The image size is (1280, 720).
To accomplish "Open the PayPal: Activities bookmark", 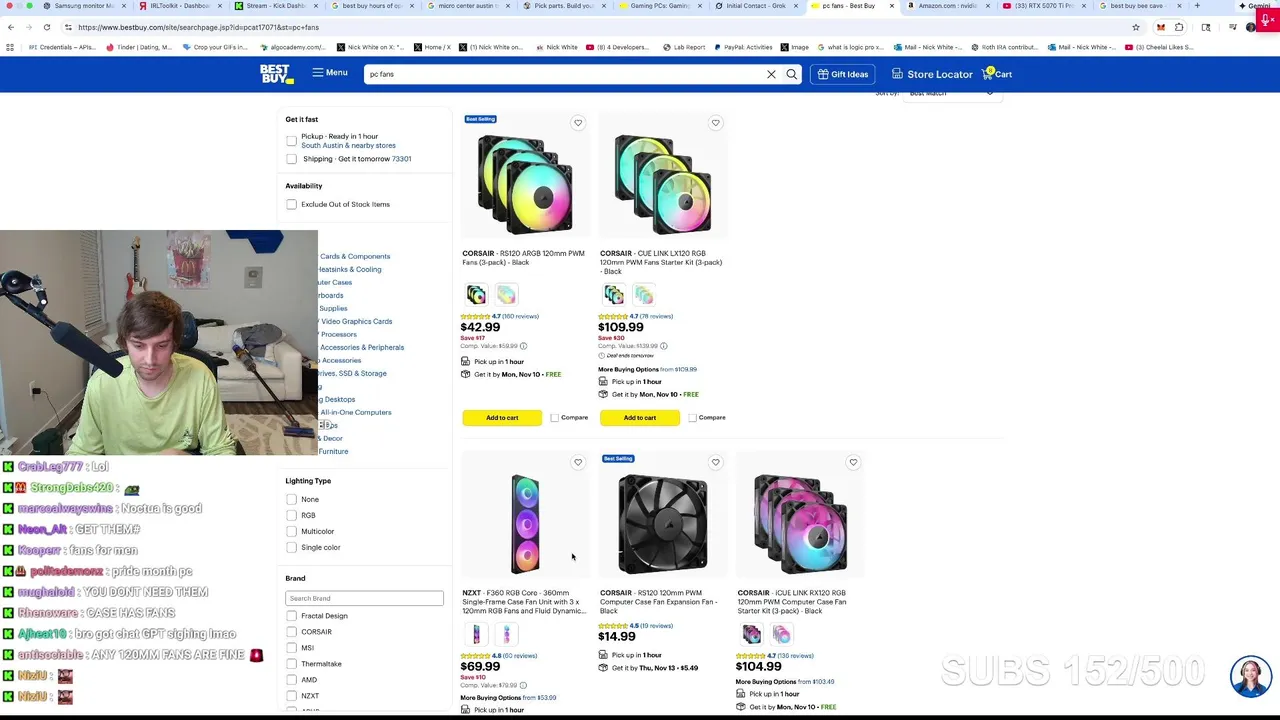I will [x=743, y=47].
